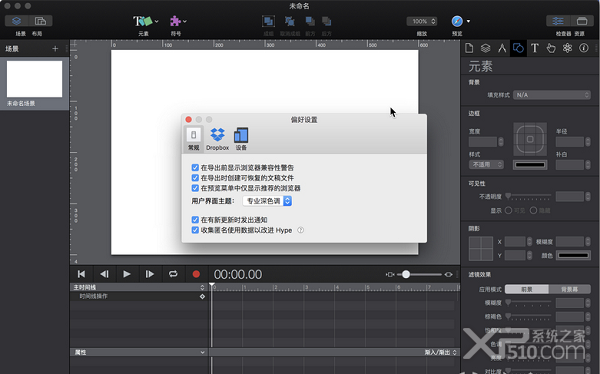Switch to the Identity inspector info icon

pyautogui.click(x=584, y=48)
